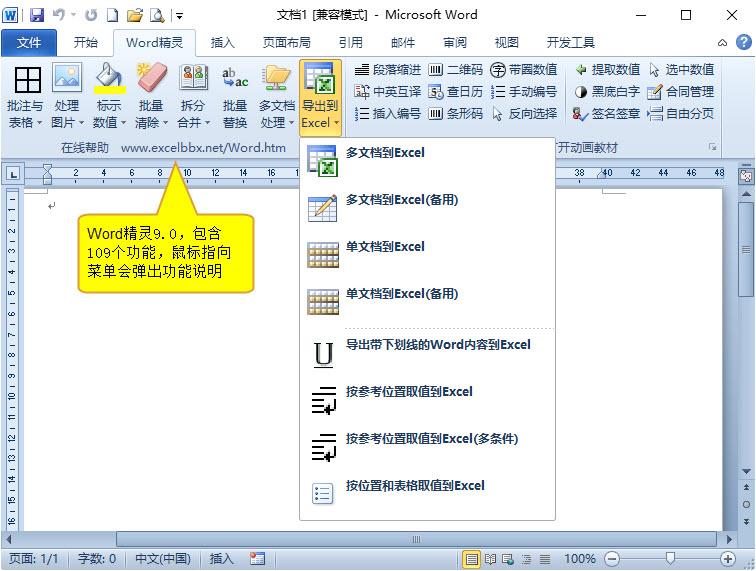Click the 自由分页 button
This screenshot has width=756, height=571.
click(x=680, y=114)
